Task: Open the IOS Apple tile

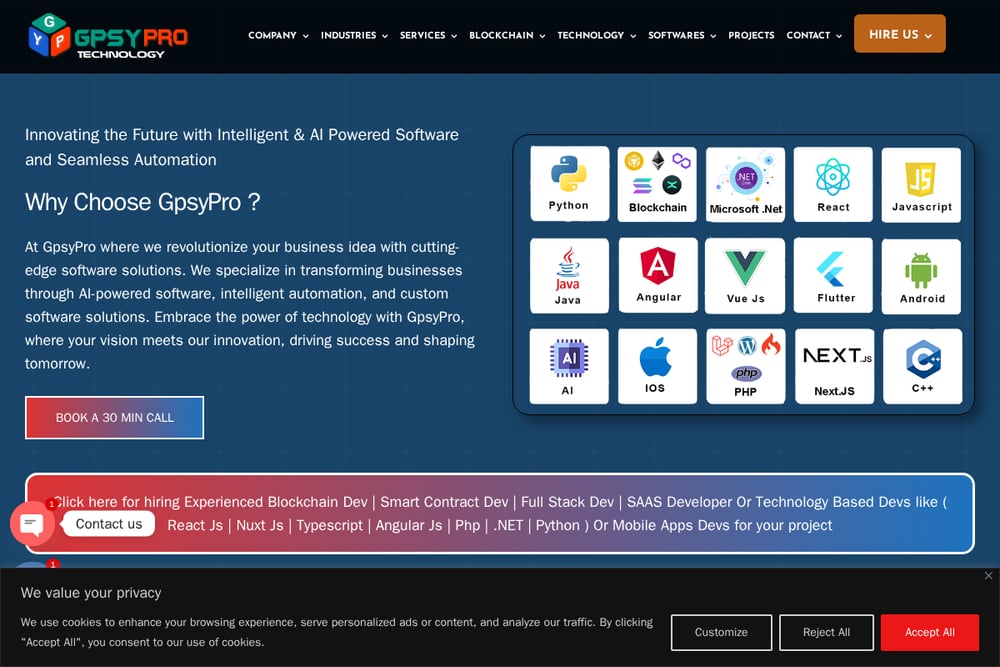Action: [657, 366]
